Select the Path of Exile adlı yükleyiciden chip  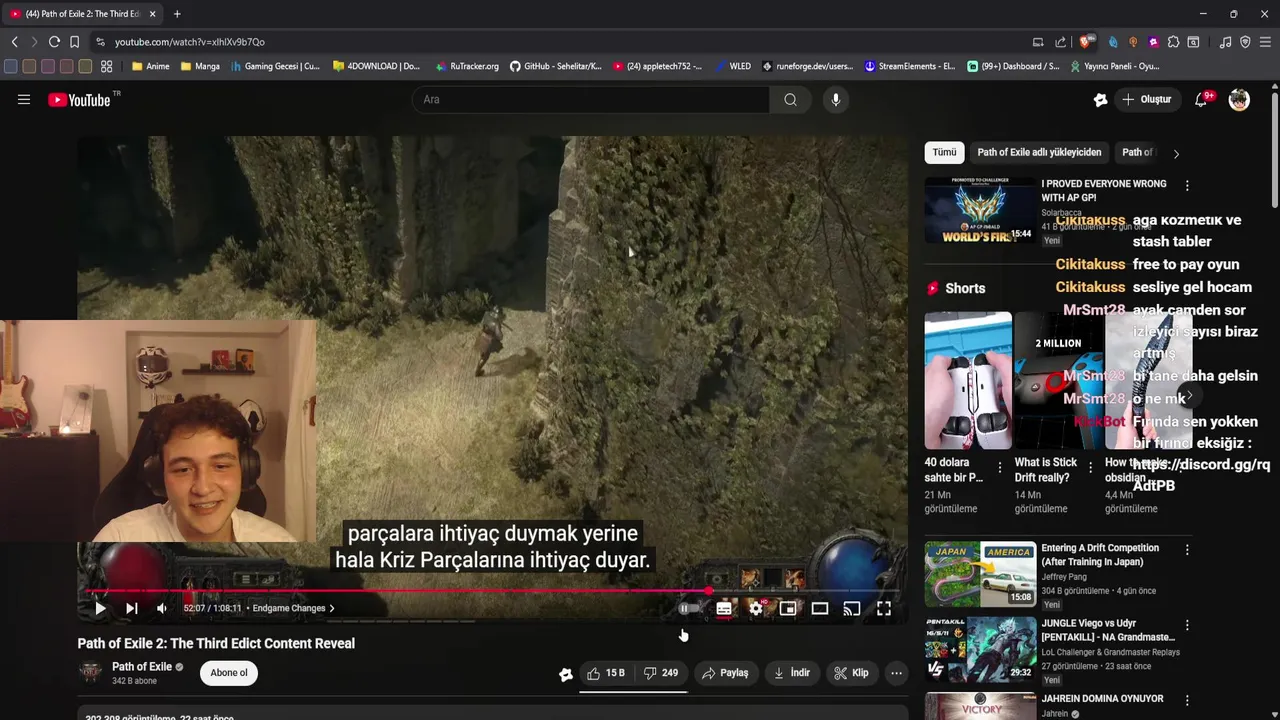coord(1039,152)
